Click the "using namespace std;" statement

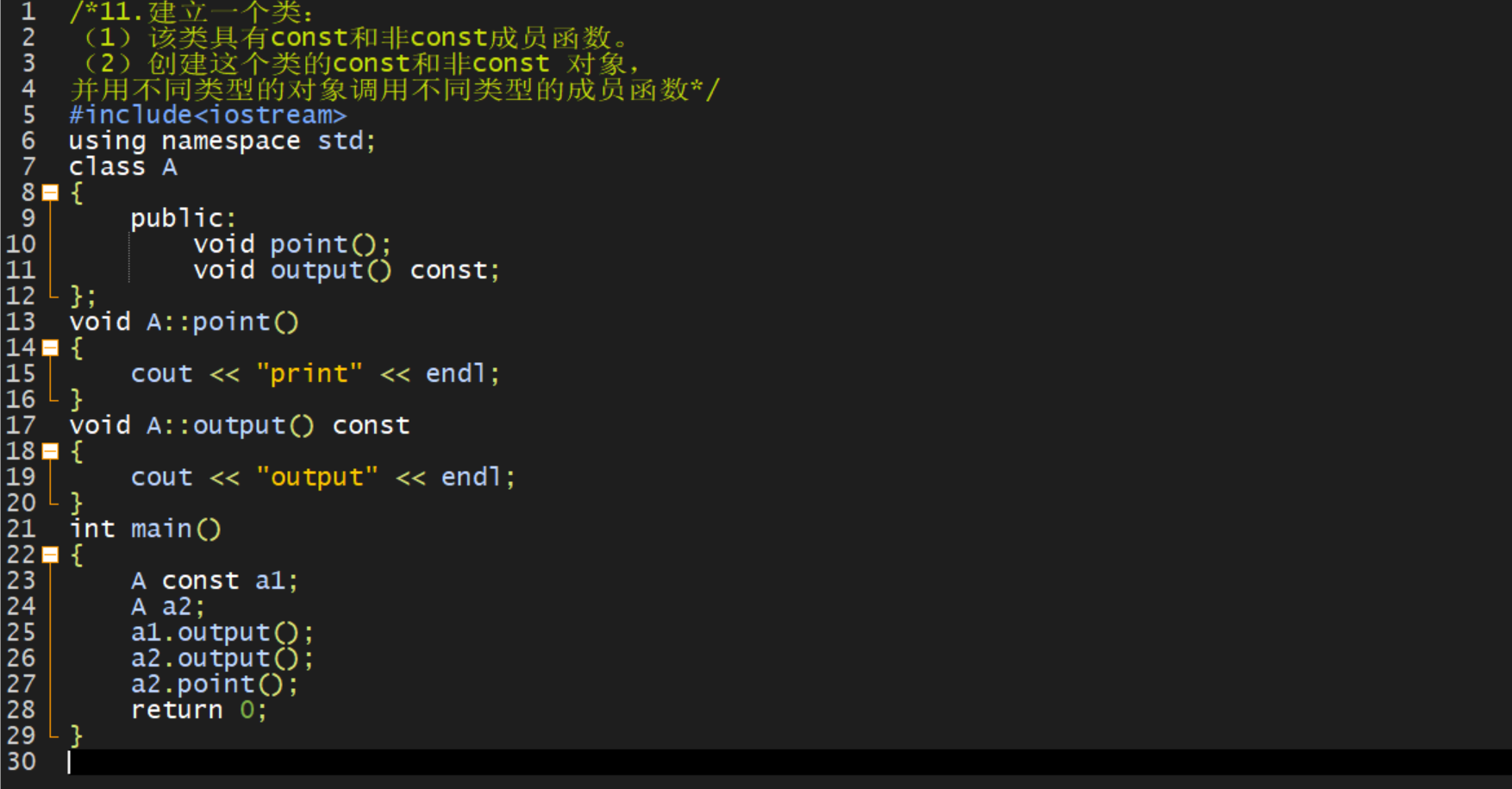pyautogui.click(x=222, y=141)
